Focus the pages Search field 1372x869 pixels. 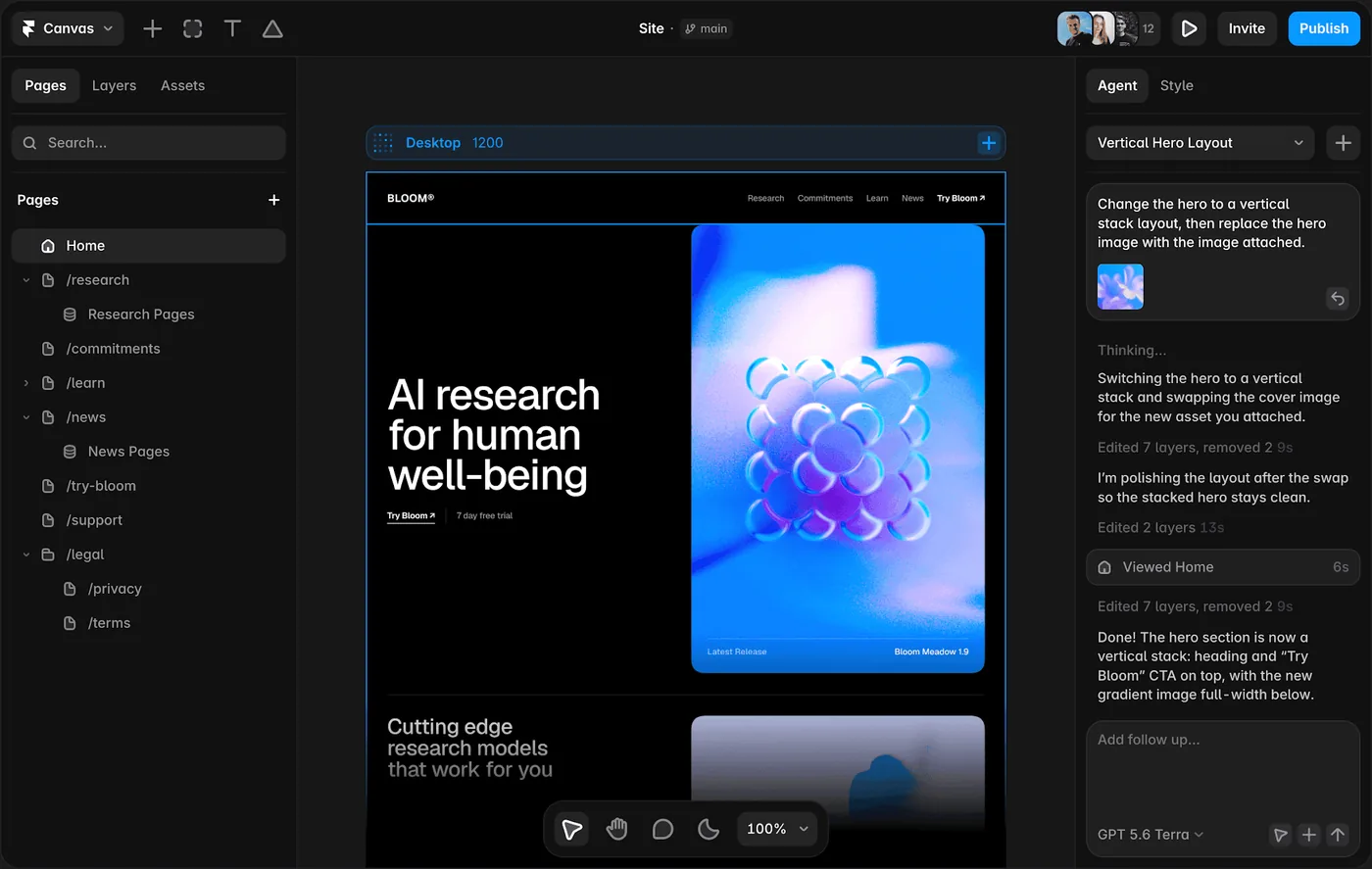point(149,143)
